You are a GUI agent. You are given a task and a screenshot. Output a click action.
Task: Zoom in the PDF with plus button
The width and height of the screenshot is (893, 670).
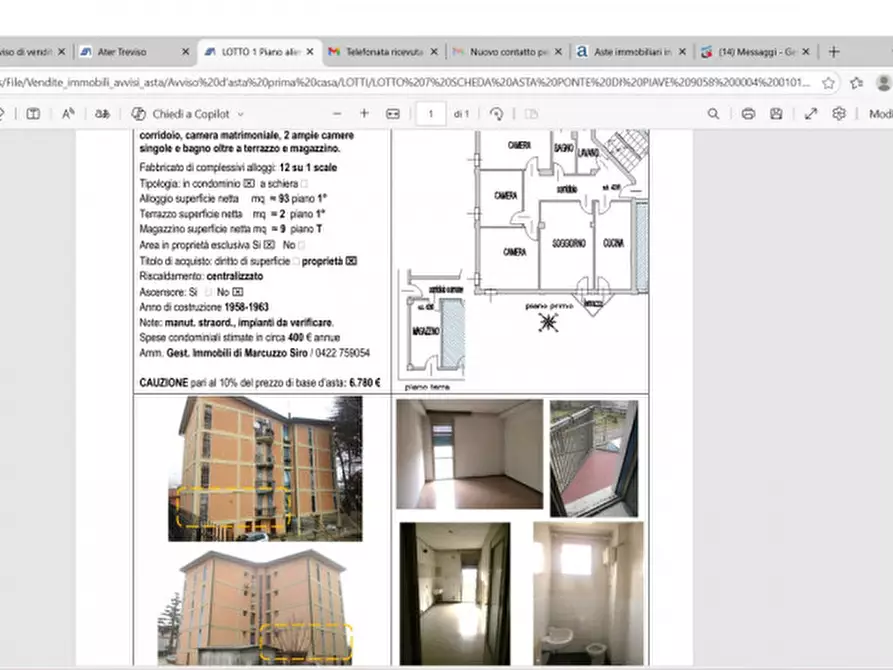coord(364,114)
